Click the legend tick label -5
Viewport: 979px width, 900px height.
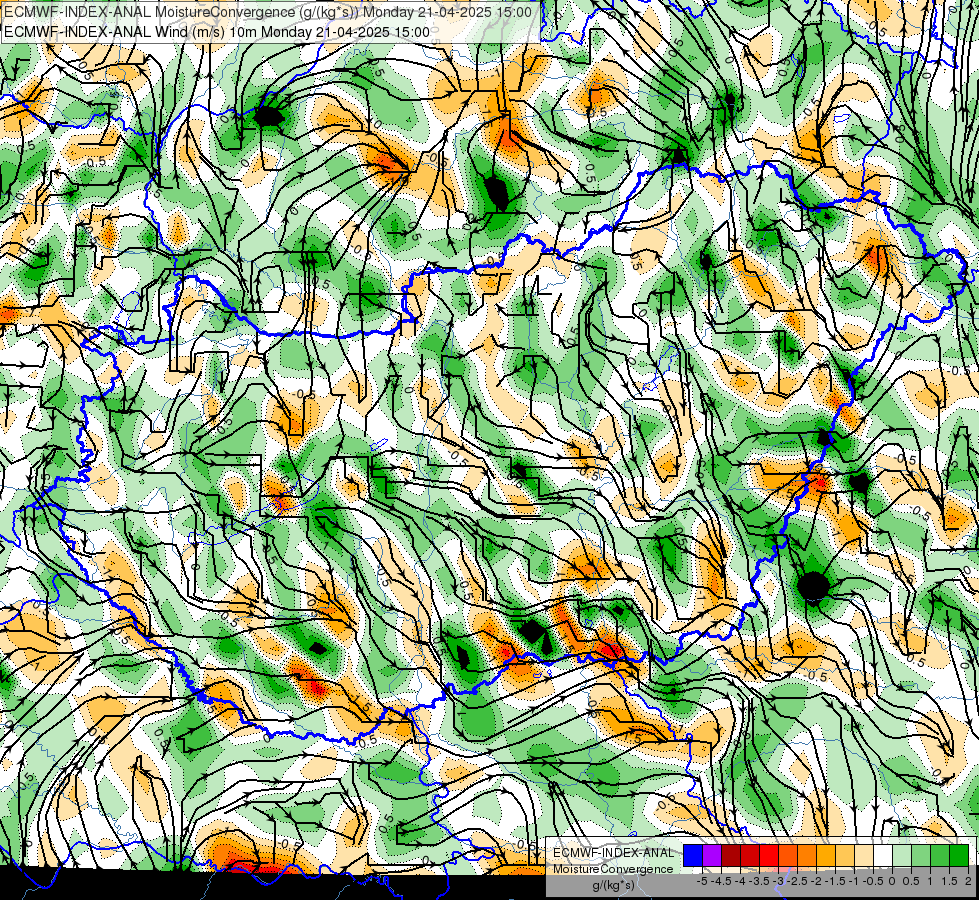point(702,881)
